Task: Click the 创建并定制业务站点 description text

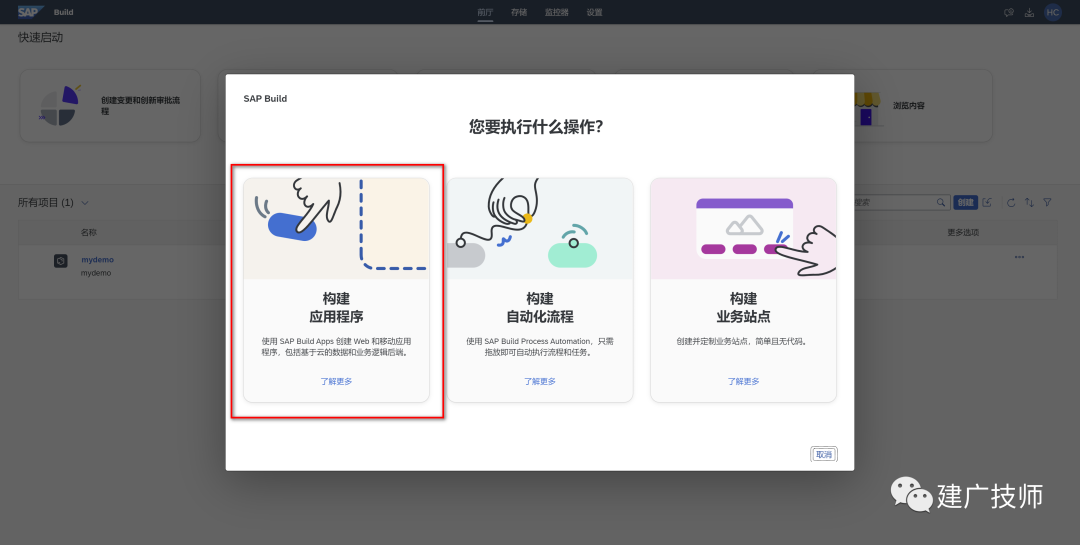Action: point(743,341)
